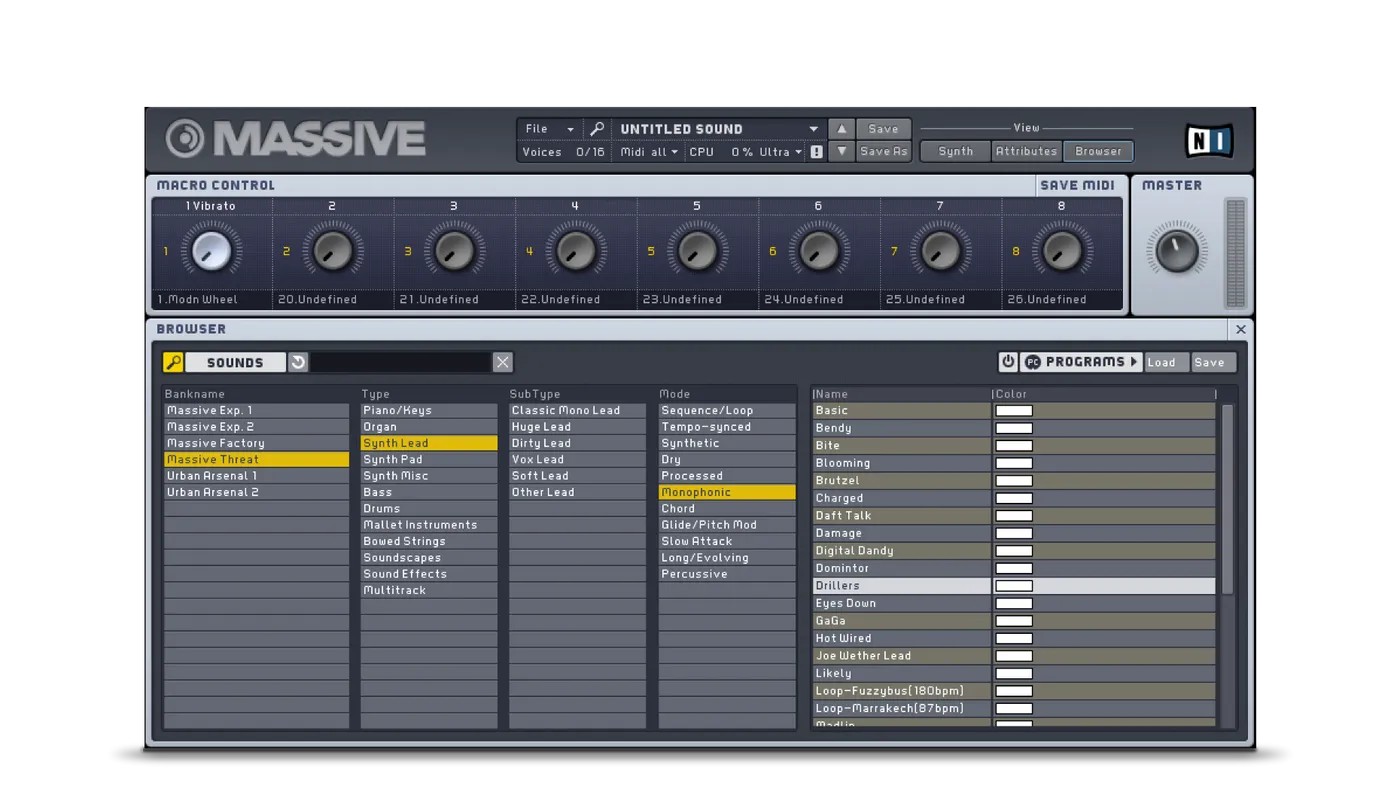Image resolution: width=1400 pixels, height=798 pixels.
Task: Toggle the Programs power icon
Action: point(1008,362)
